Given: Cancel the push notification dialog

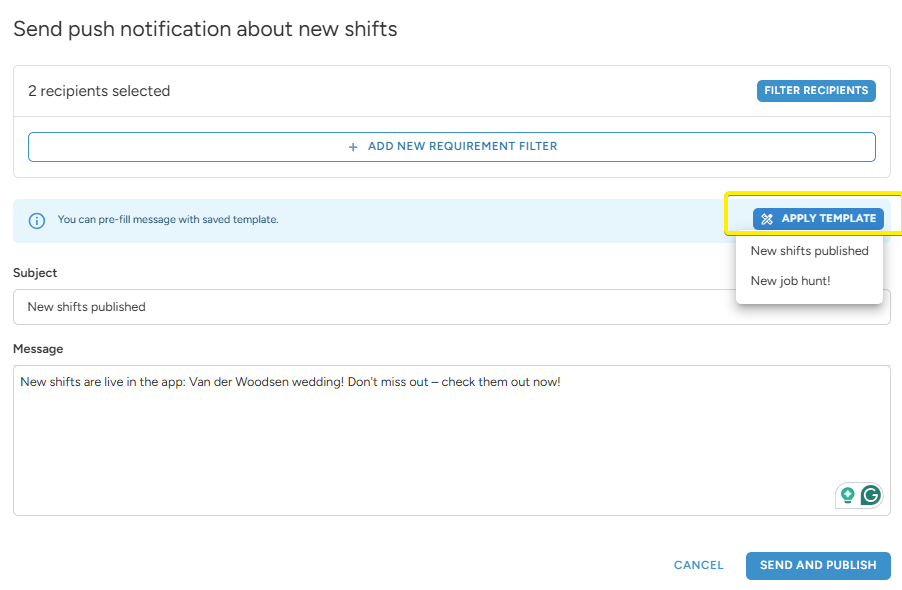Looking at the screenshot, I should pos(698,565).
